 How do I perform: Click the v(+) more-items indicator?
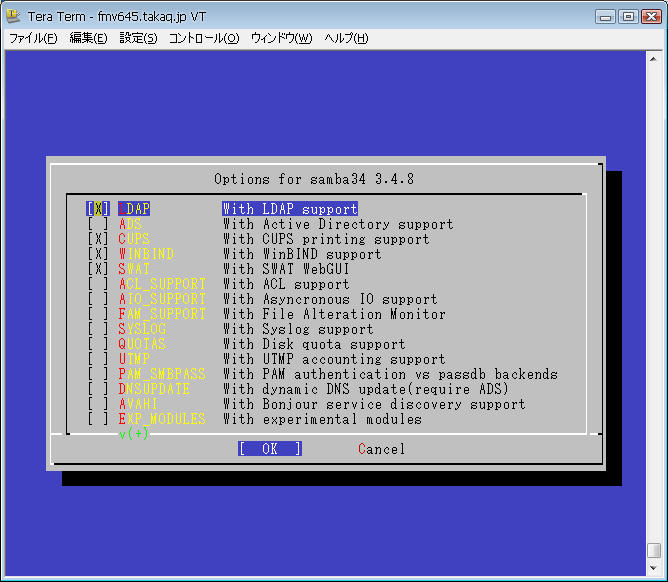click(134, 434)
